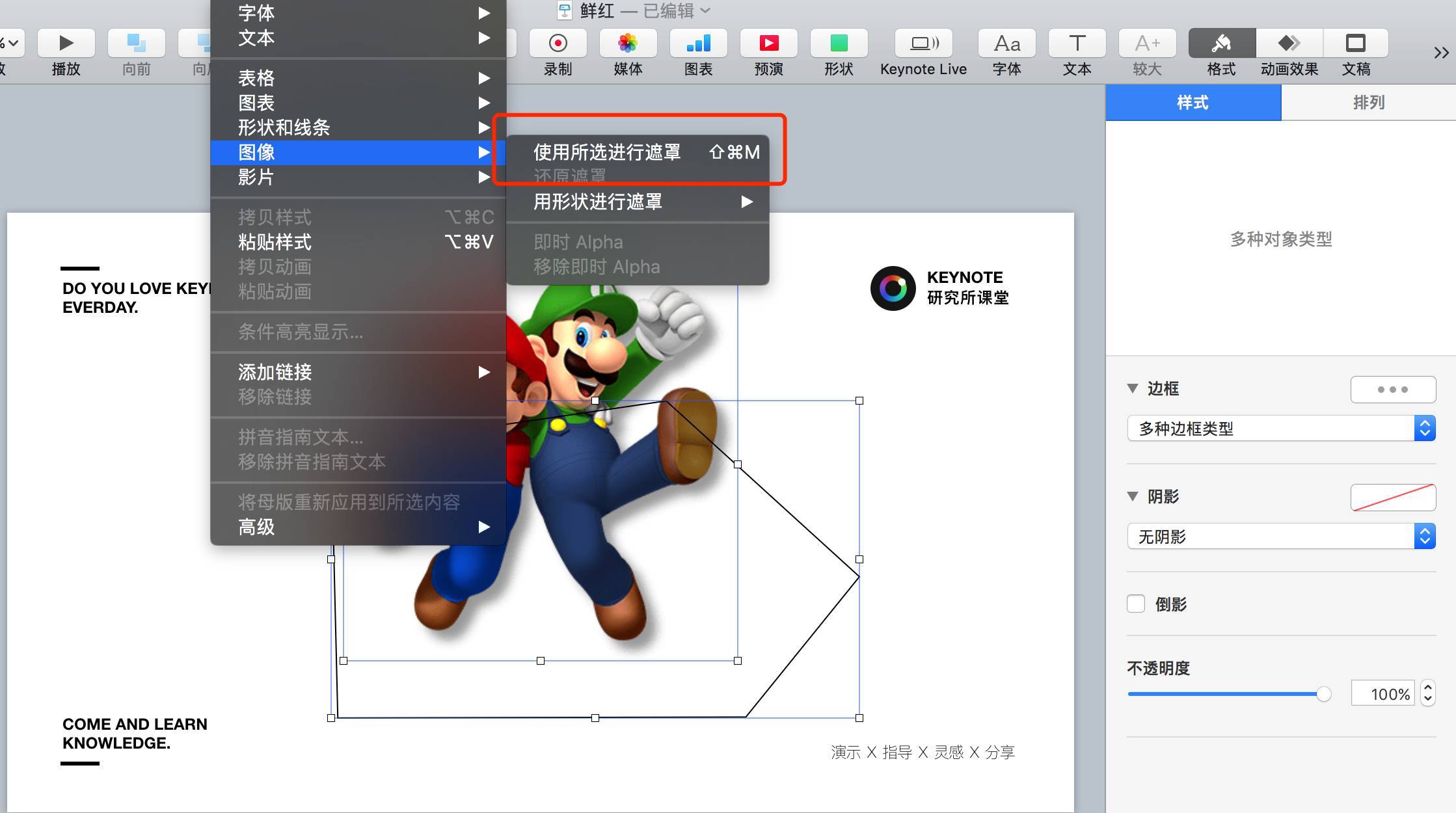Open the Shape (形状) toolbar icon

pos(839,43)
